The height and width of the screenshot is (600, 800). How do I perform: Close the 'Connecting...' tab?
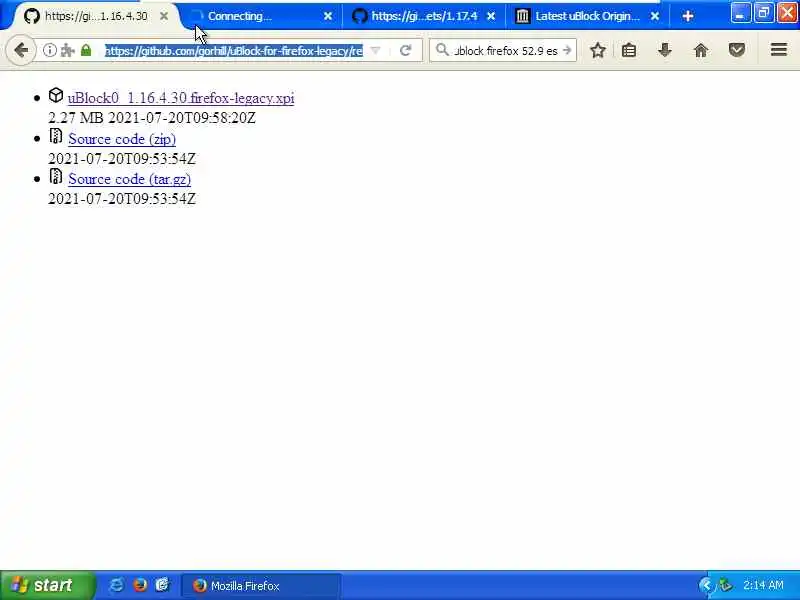coord(328,16)
